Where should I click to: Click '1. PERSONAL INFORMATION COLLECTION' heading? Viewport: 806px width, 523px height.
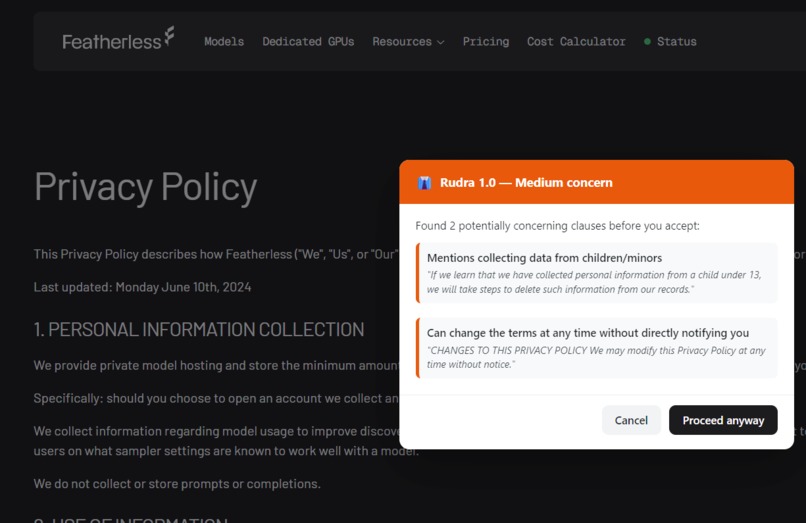pos(199,330)
